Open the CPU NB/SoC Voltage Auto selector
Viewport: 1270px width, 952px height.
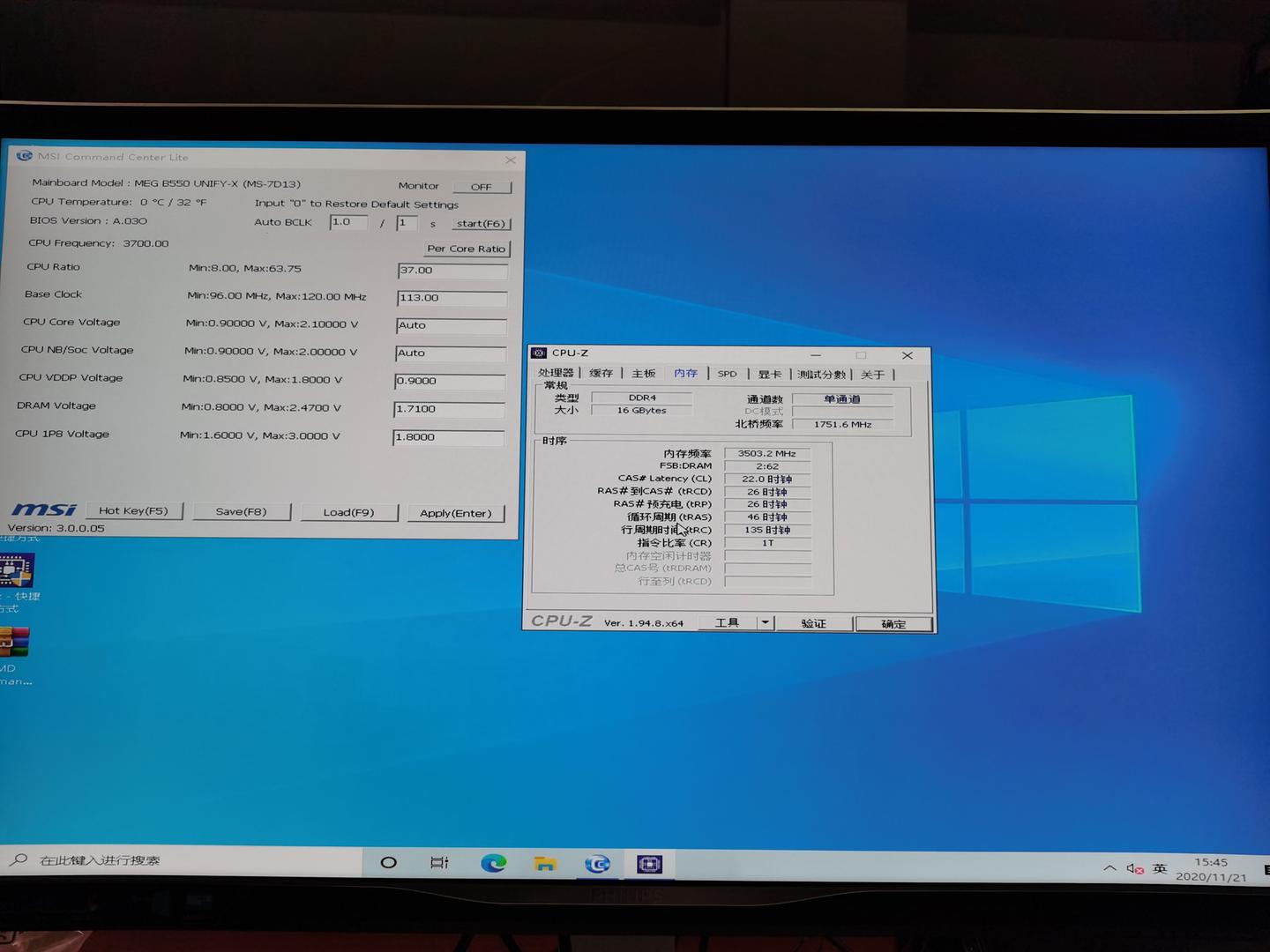click(450, 353)
